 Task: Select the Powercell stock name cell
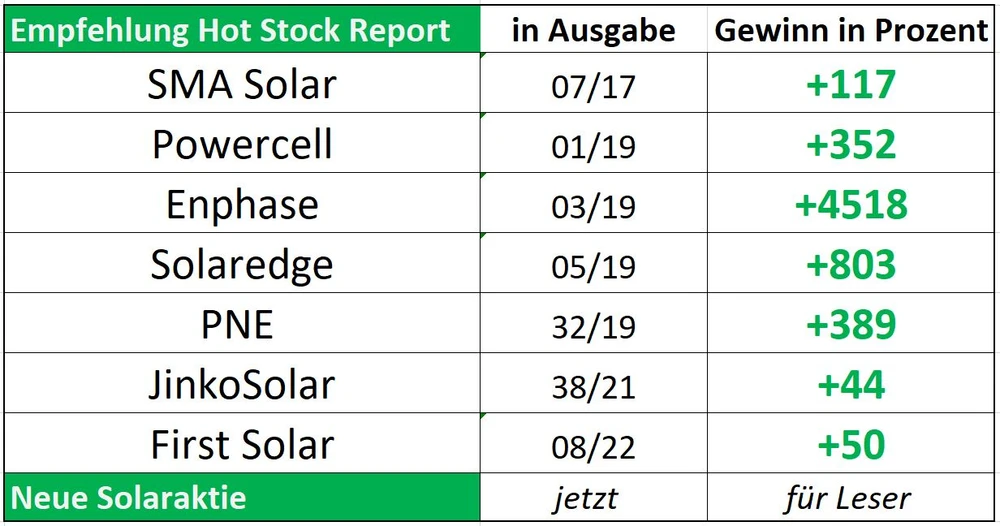pyautogui.click(x=241, y=145)
